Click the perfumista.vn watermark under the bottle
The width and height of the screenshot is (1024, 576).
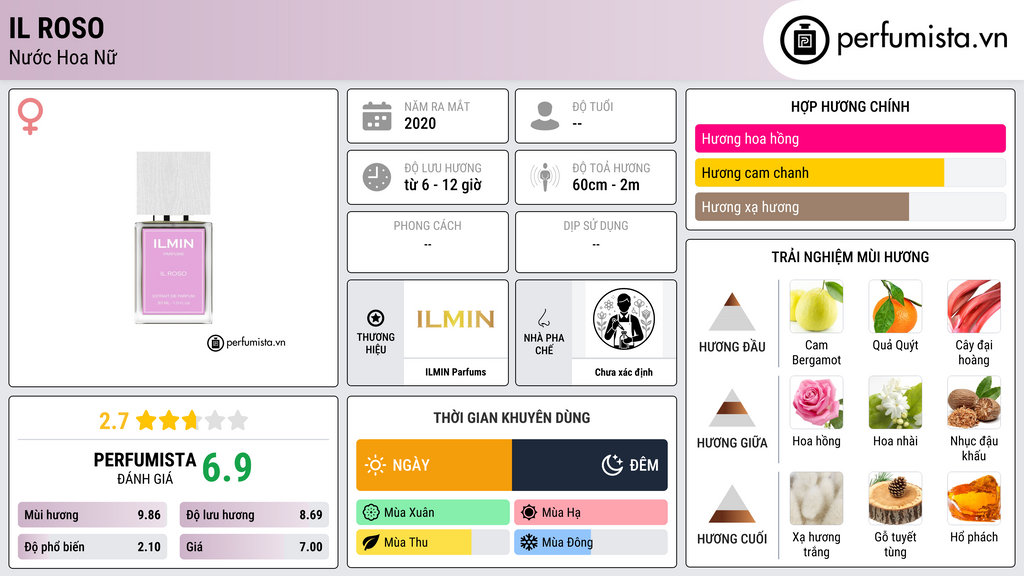(x=246, y=342)
